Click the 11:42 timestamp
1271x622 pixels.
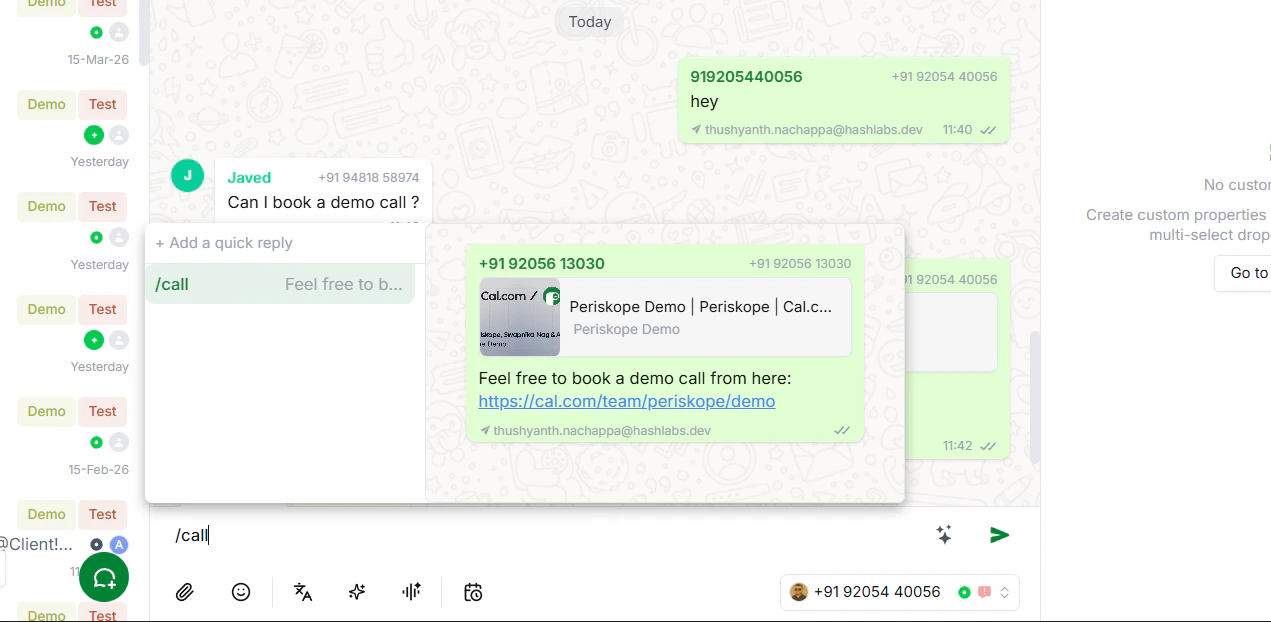click(x=957, y=446)
